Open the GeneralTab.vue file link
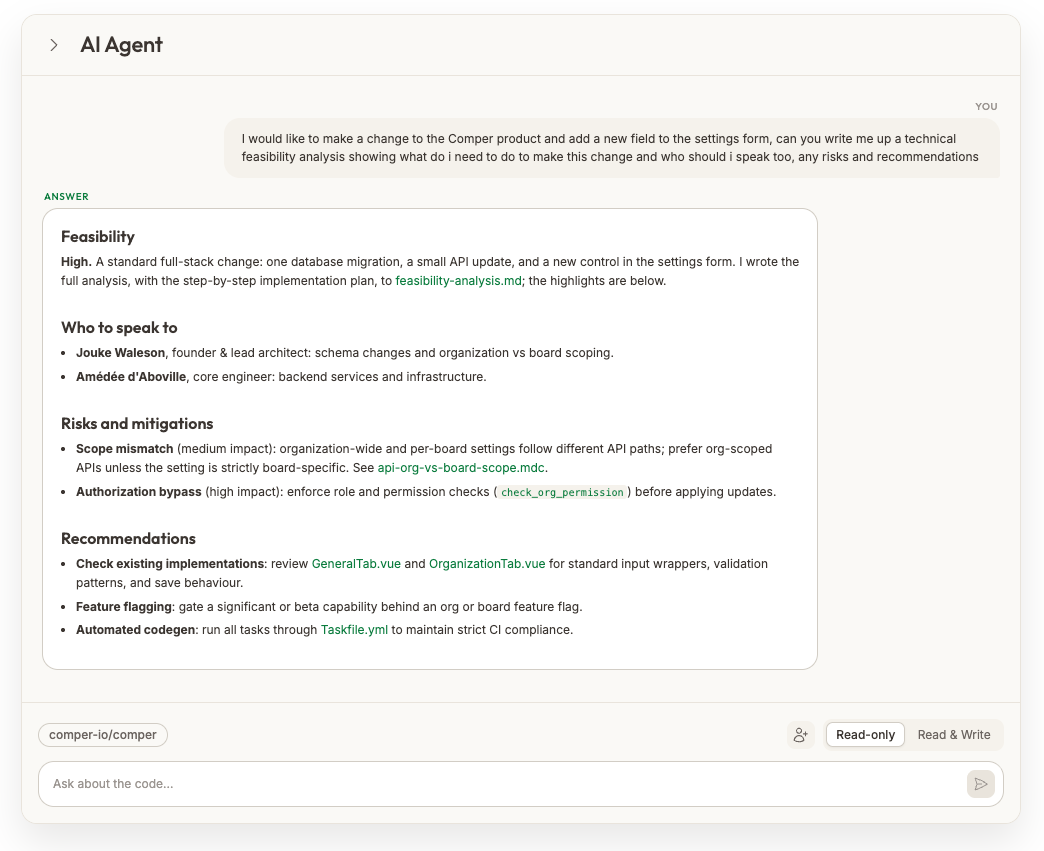The image size is (1044, 851). pyautogui.click(x=356, y=563)
